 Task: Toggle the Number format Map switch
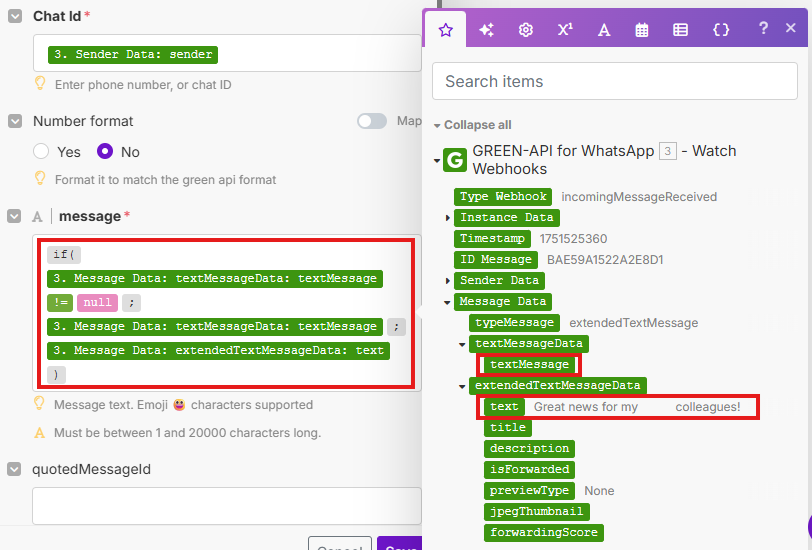pyautogui.click(x=372, y=121)
